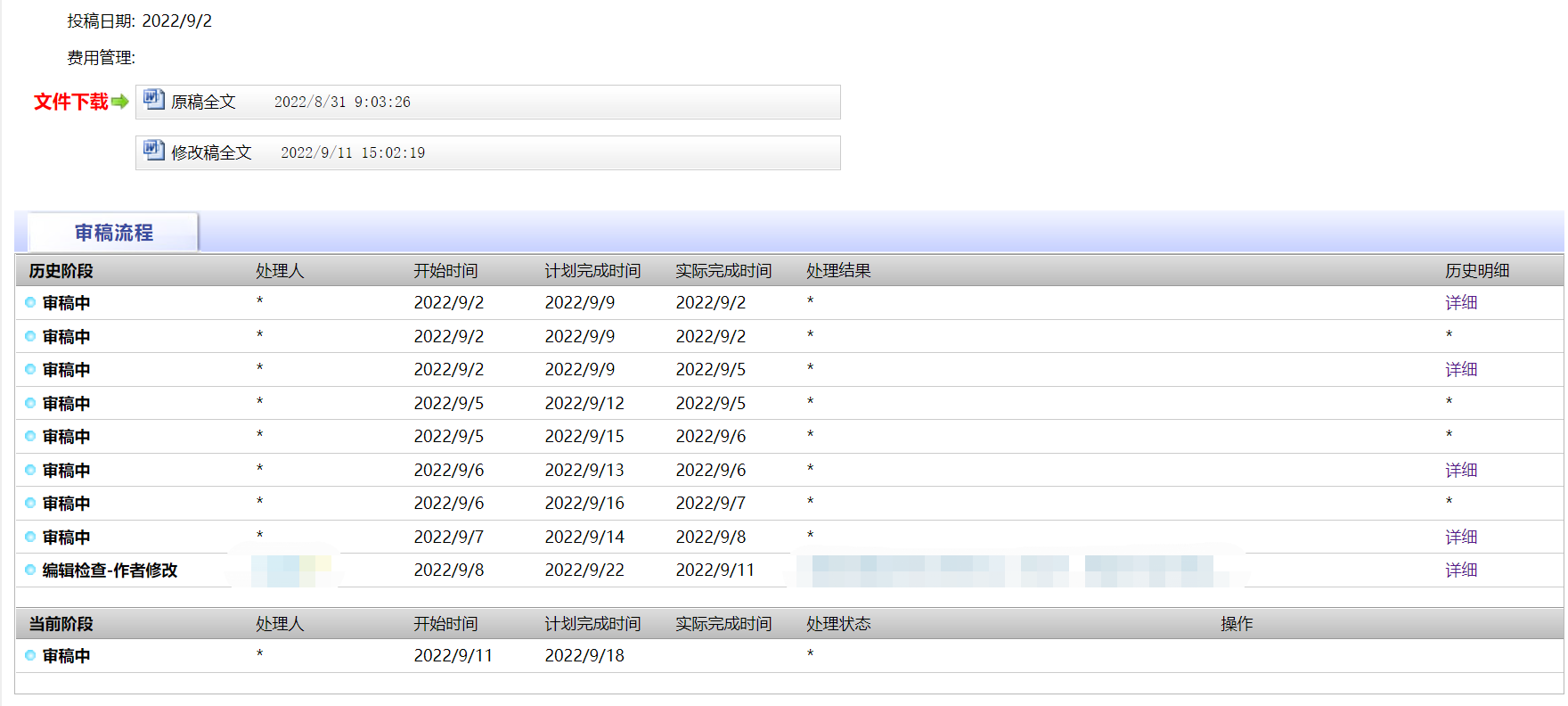Click the green arrow next to 文件下载
This screenshot has height=706, width=1568.
point(120,102)
